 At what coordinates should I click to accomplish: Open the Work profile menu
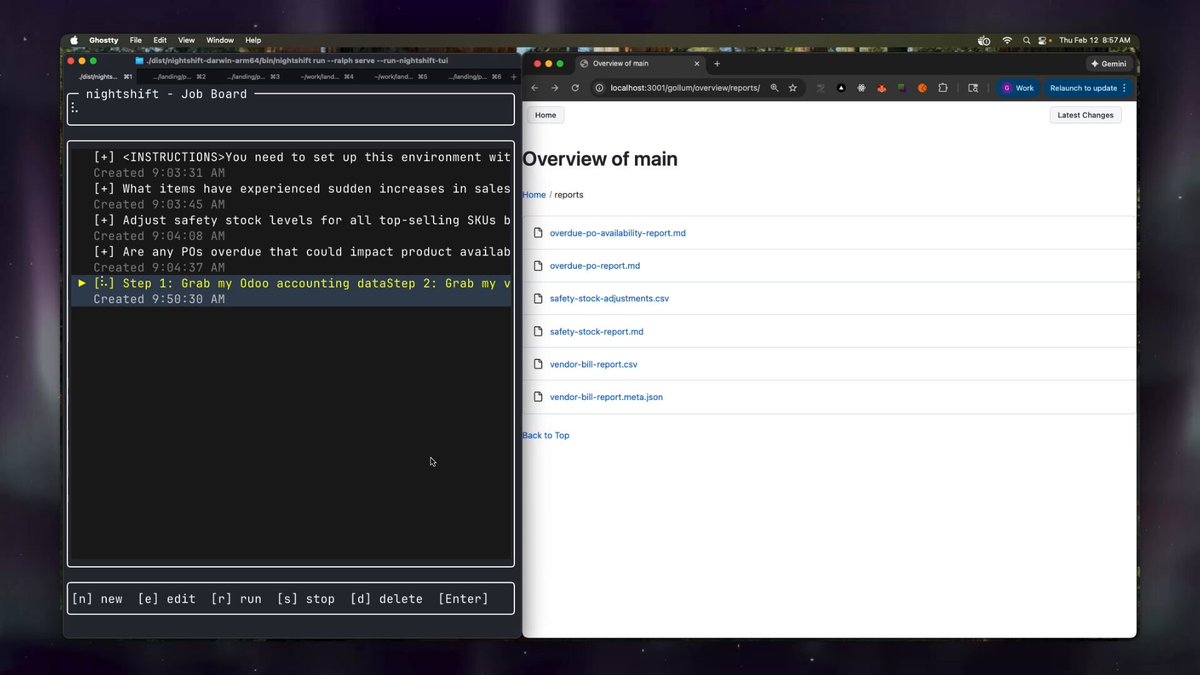click(x=1018, y=88)
